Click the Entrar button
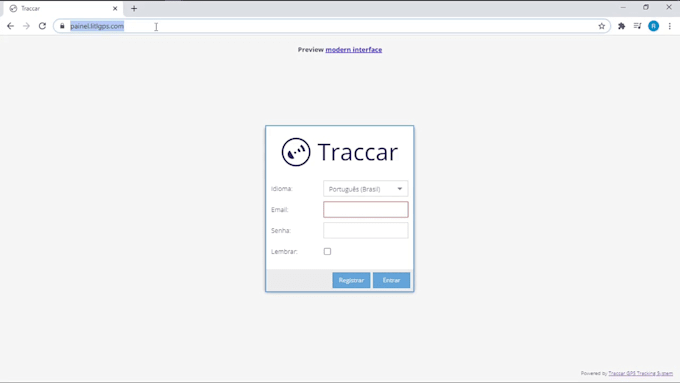The width and height of the screenshot is (680, 383). point(391,280)
